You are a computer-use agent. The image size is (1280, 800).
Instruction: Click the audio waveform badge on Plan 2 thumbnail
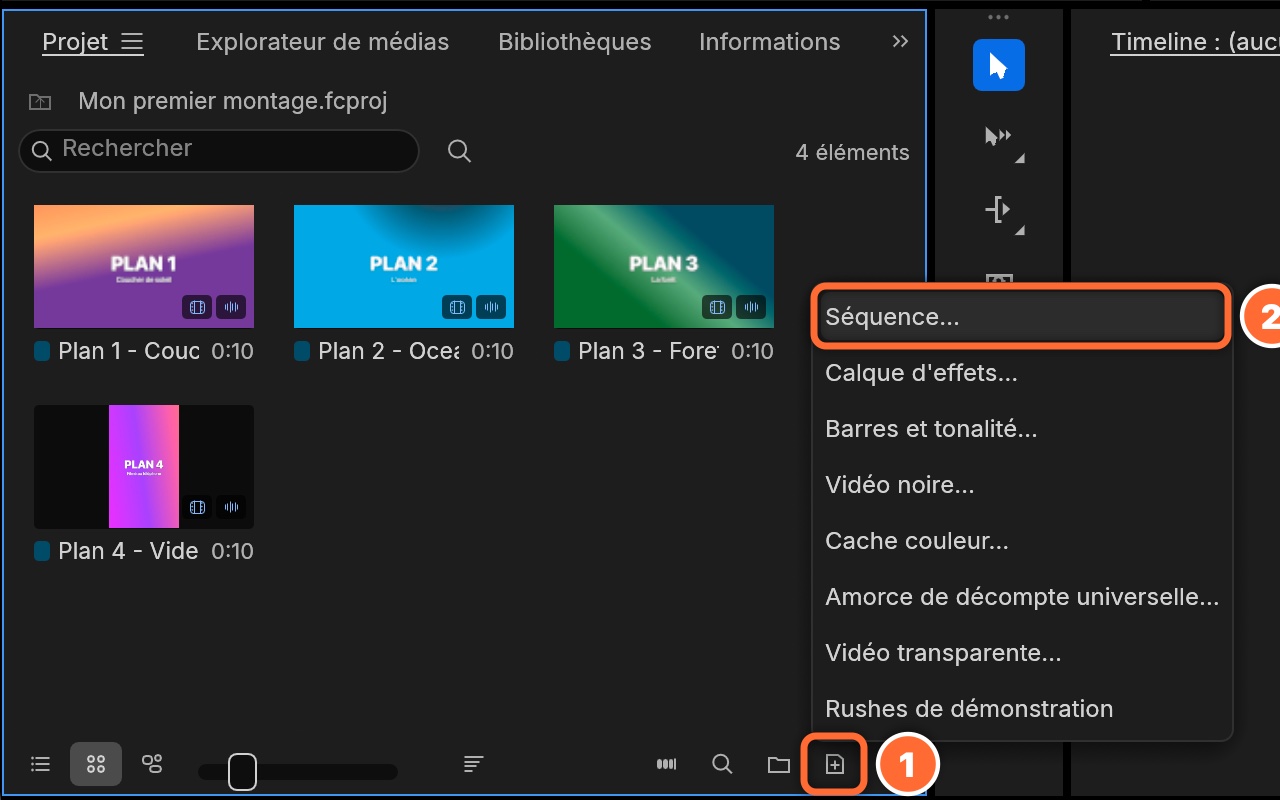click(x=491, y=307)
